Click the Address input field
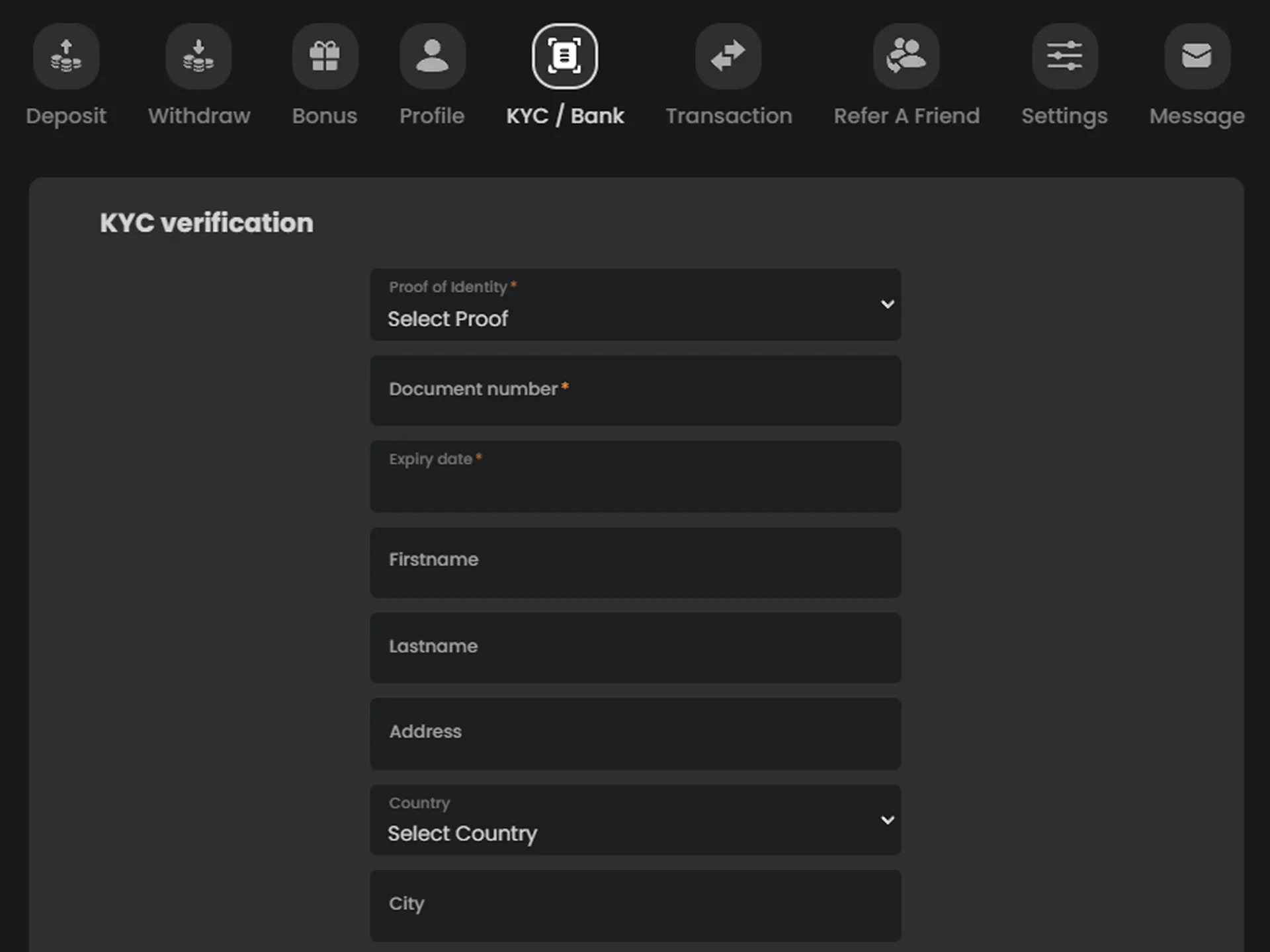 [635, 731]
